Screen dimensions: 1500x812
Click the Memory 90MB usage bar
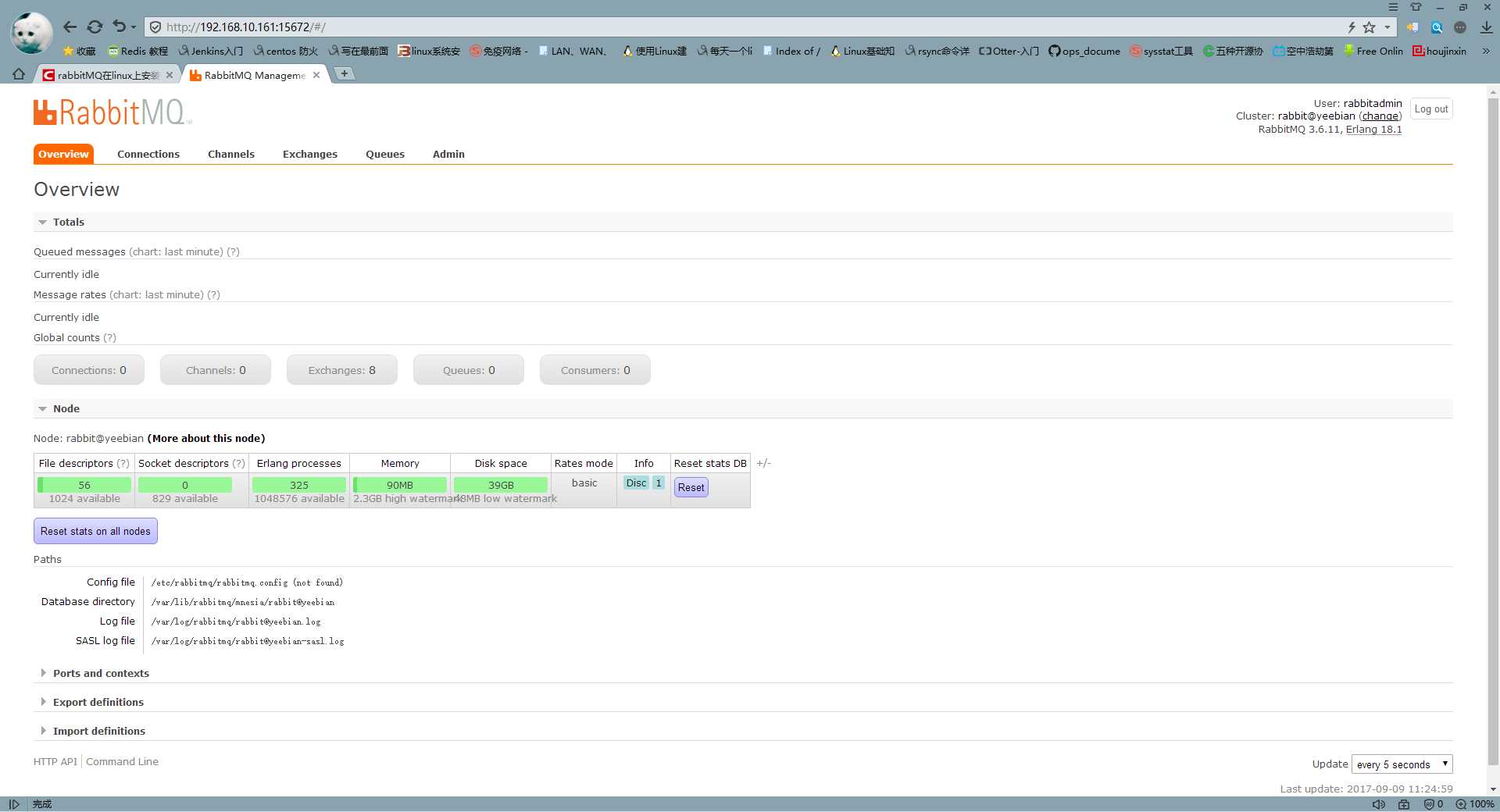point(400,485)
